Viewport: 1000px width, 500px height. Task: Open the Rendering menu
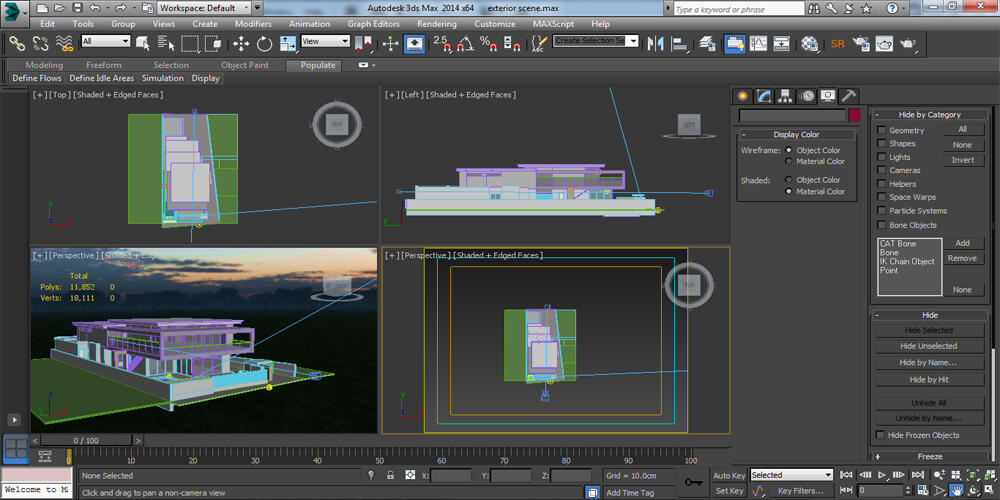tap(436, 23)
